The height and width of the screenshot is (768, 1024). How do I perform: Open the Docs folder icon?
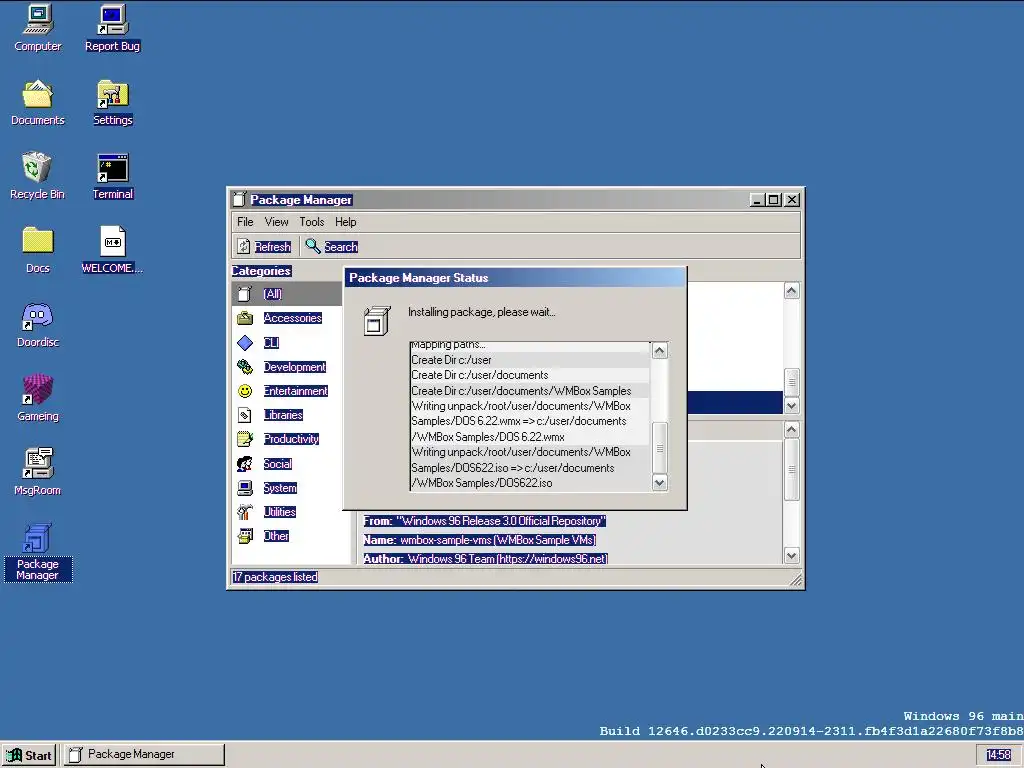[x=38, y=250]
